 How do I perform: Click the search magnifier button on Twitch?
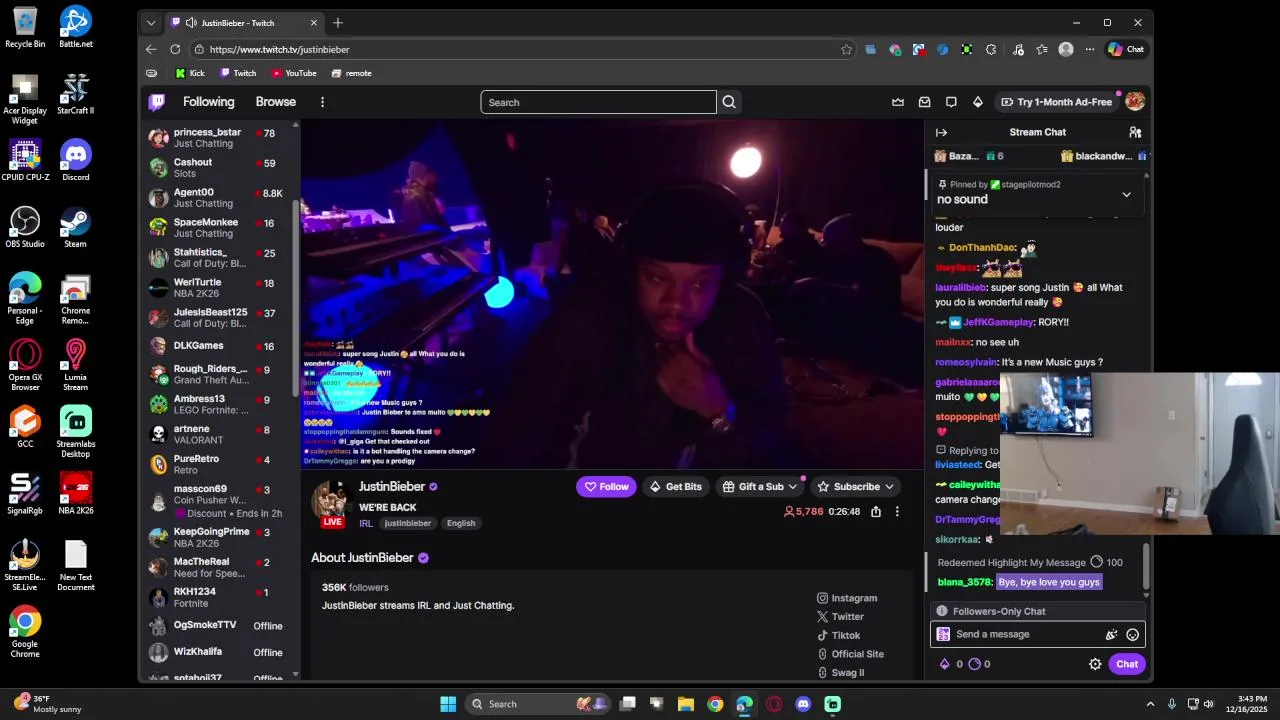(x=729, y=102)
